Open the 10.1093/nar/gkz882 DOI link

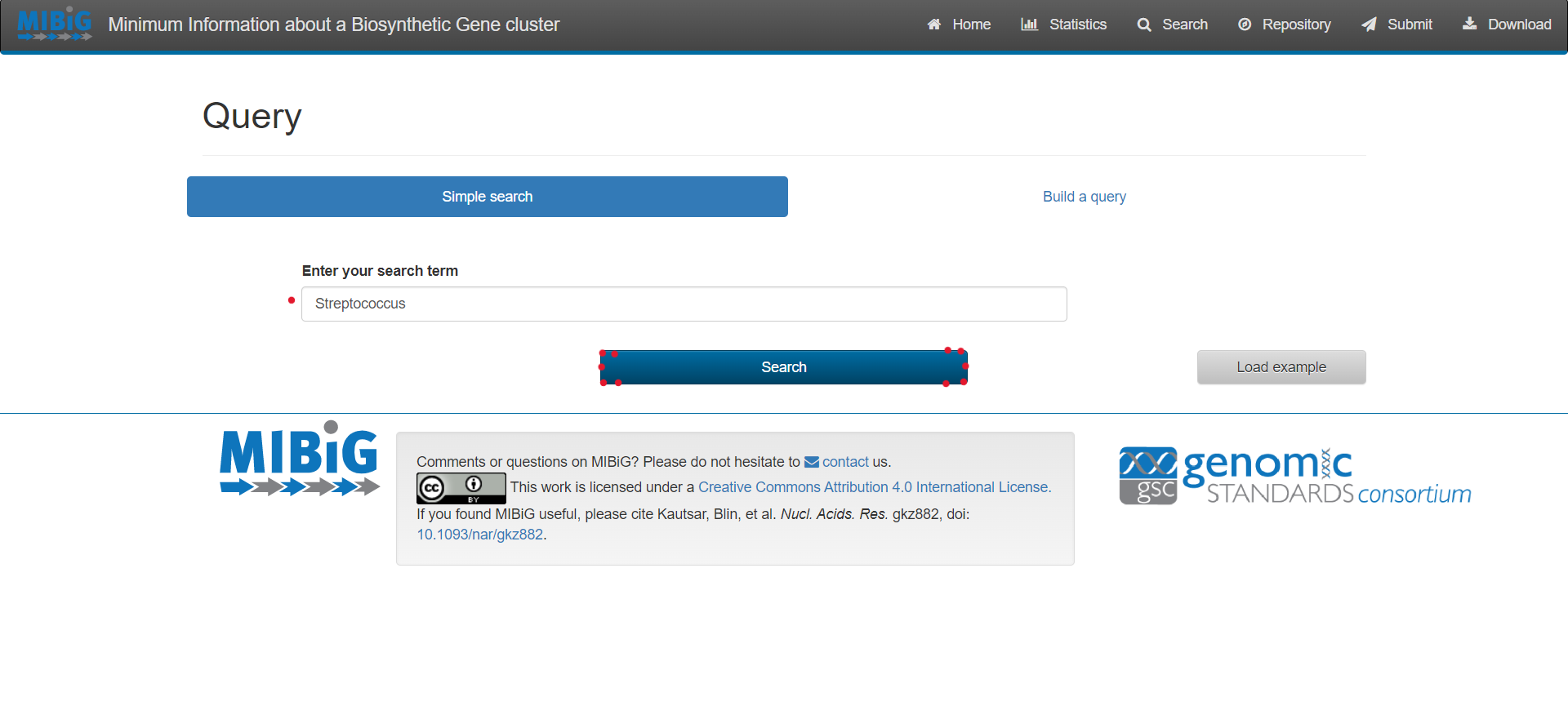[480, 535]
